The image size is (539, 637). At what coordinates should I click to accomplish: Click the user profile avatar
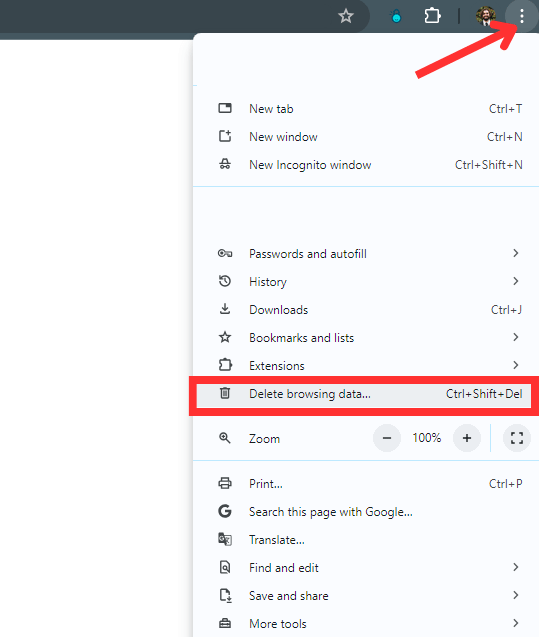[x=486, y=16]
